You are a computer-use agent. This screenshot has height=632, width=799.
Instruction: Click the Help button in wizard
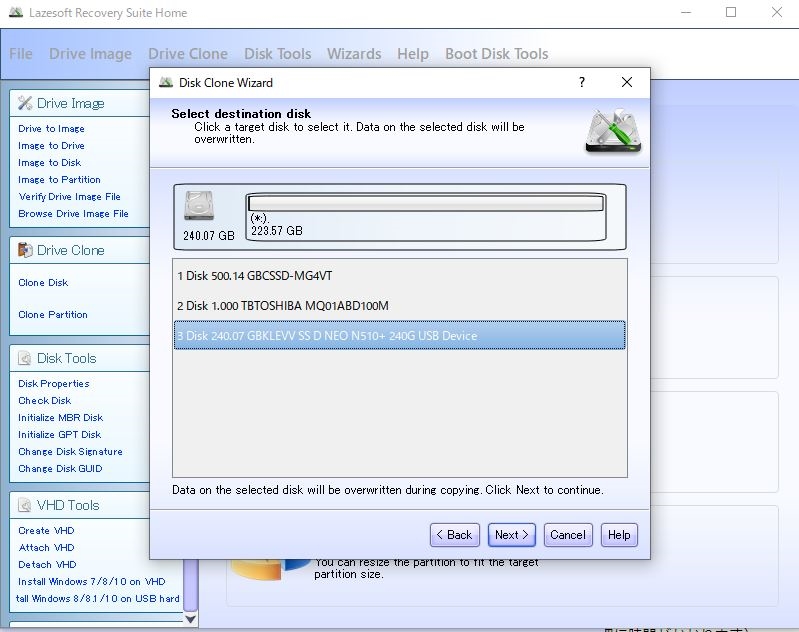coord(619,535)
